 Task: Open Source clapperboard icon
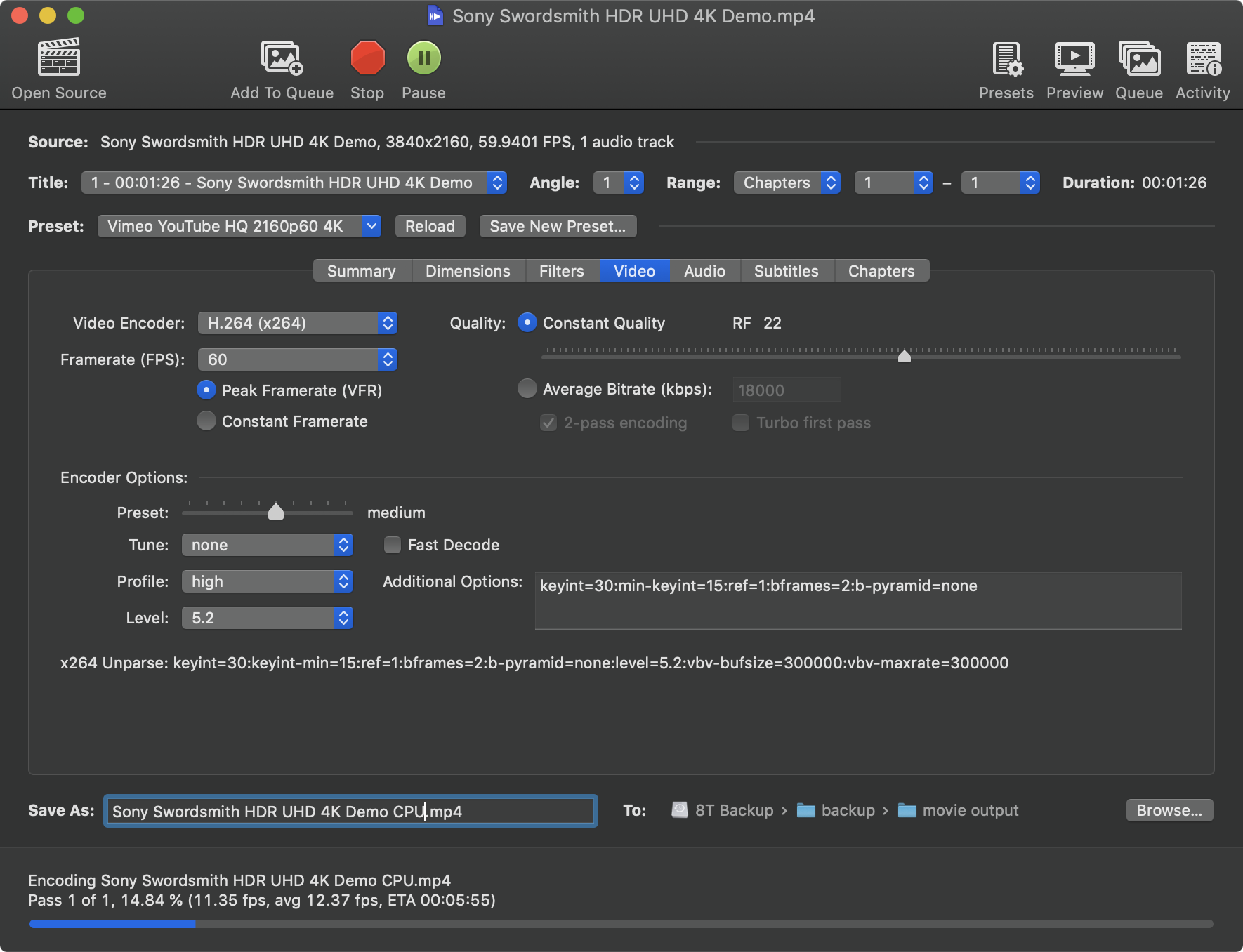59,58
